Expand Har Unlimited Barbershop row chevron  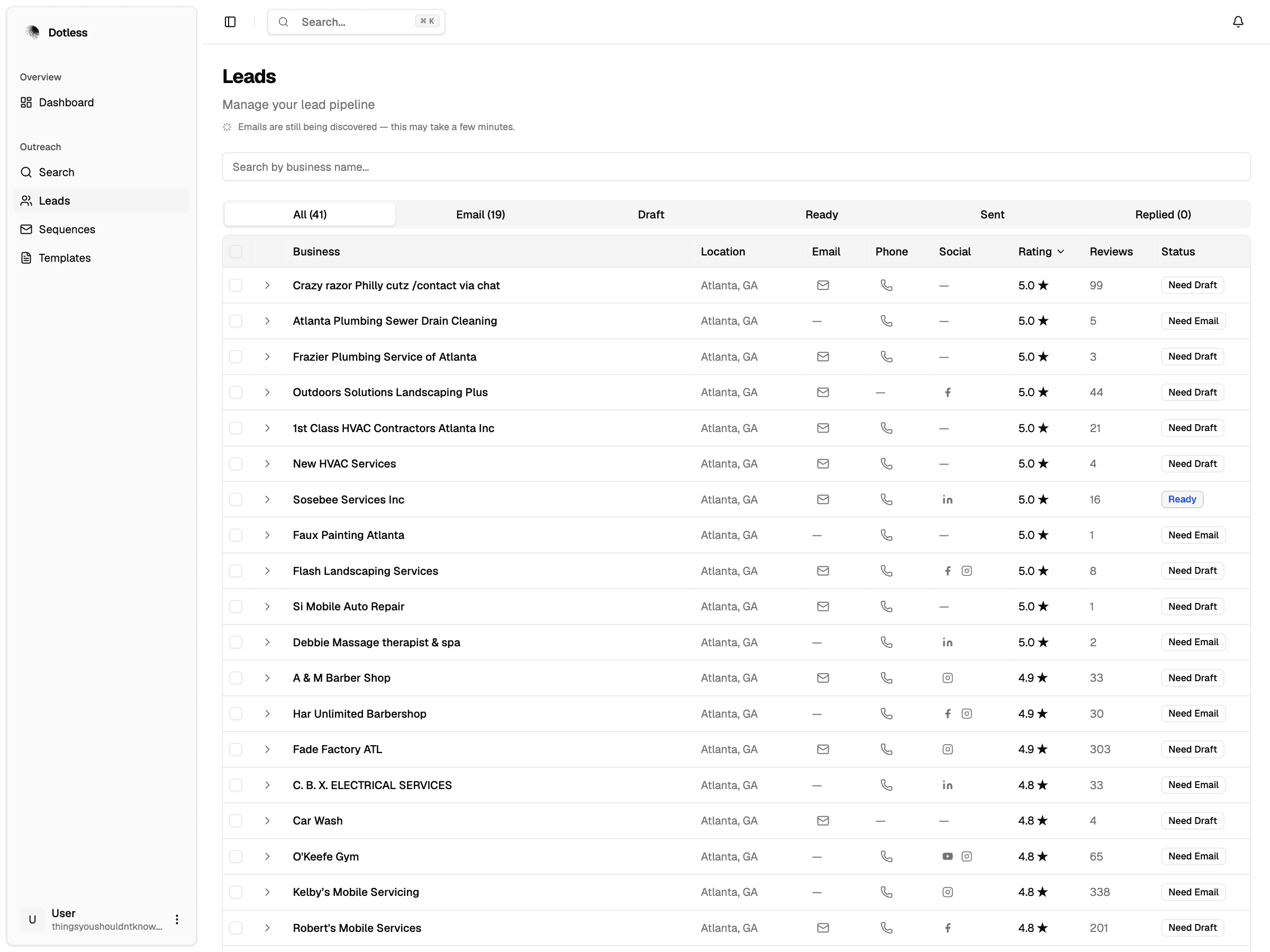coord(267,713)
